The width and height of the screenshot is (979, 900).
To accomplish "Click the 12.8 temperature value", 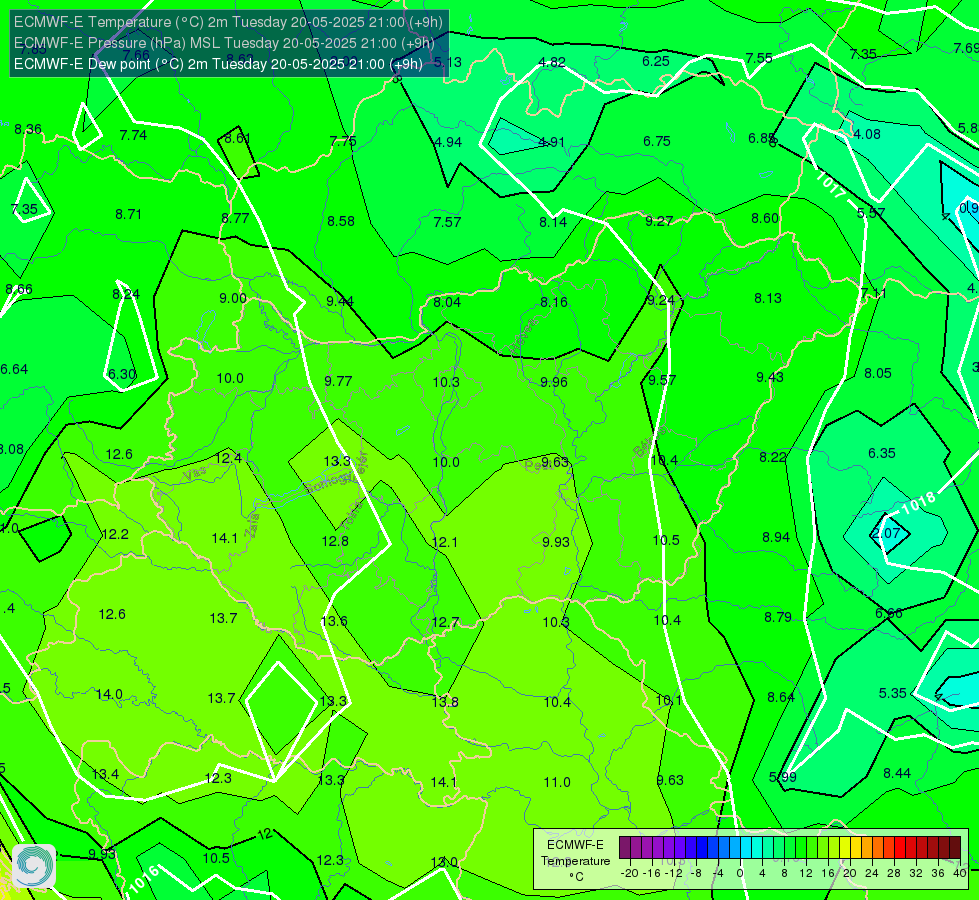I will [x=335, y=541].
